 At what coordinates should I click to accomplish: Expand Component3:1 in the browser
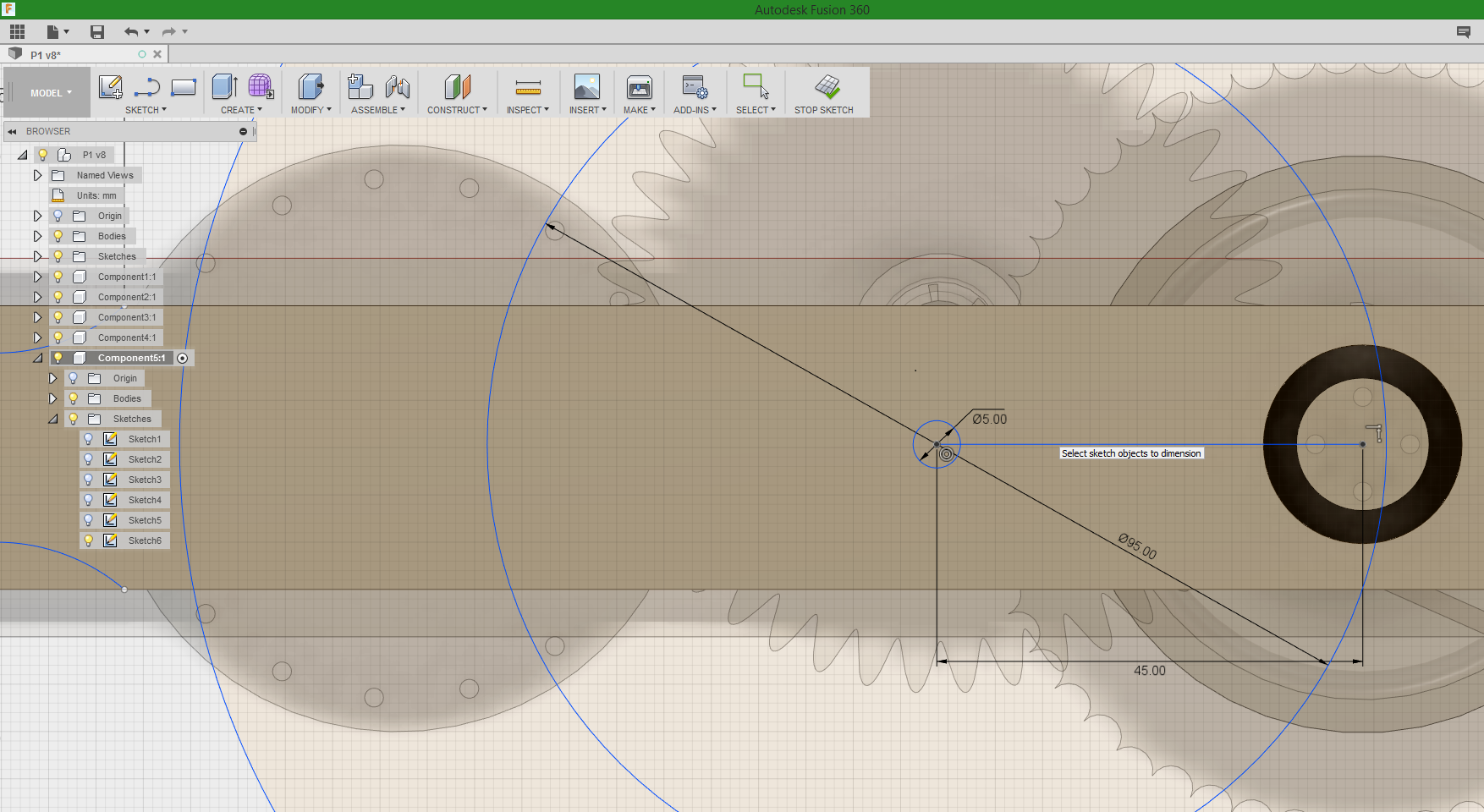pyautogui.click(x=37, y=317)
